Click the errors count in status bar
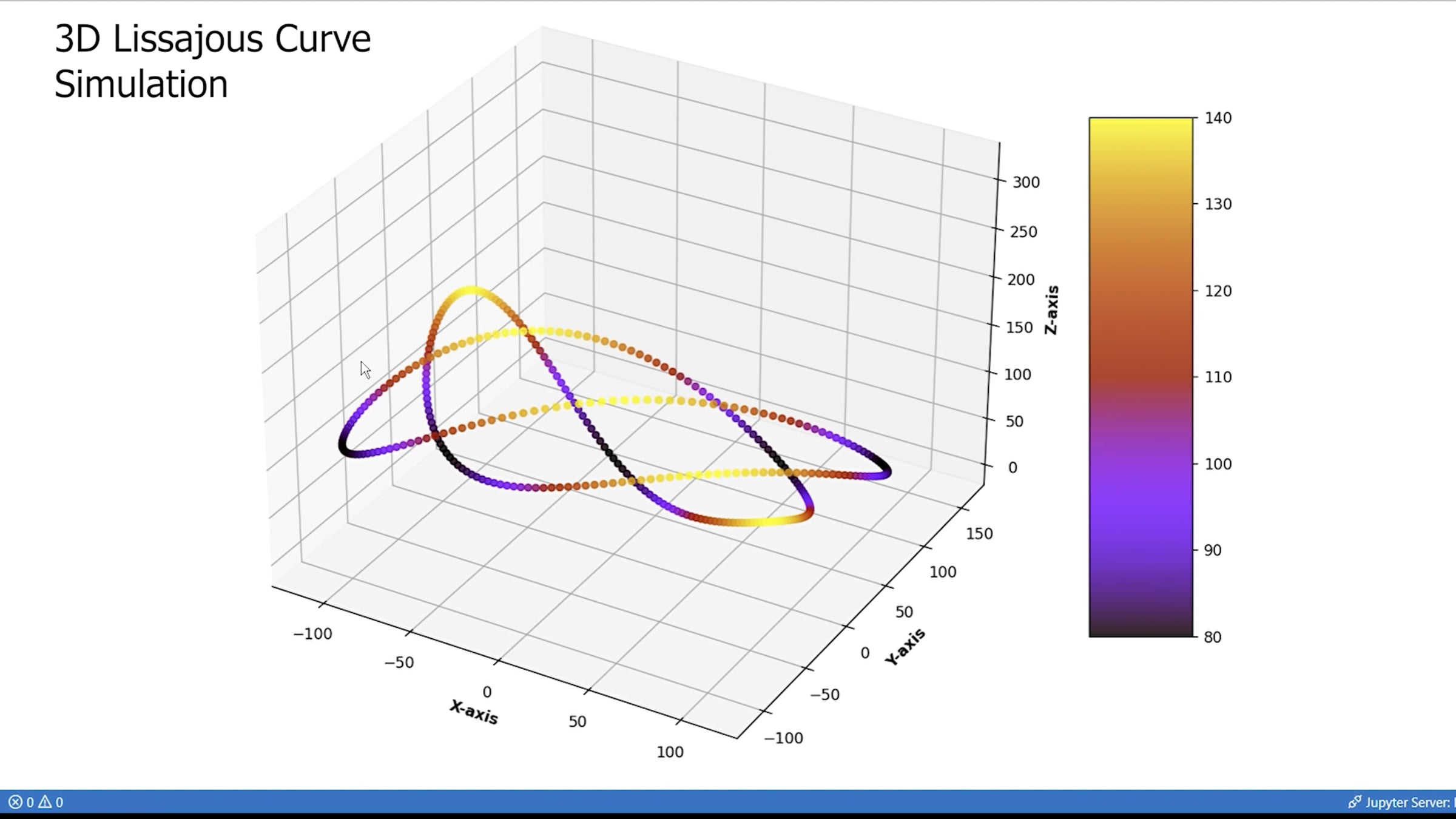The width and height of the screenshot is (1456, 819). point(30,802)
